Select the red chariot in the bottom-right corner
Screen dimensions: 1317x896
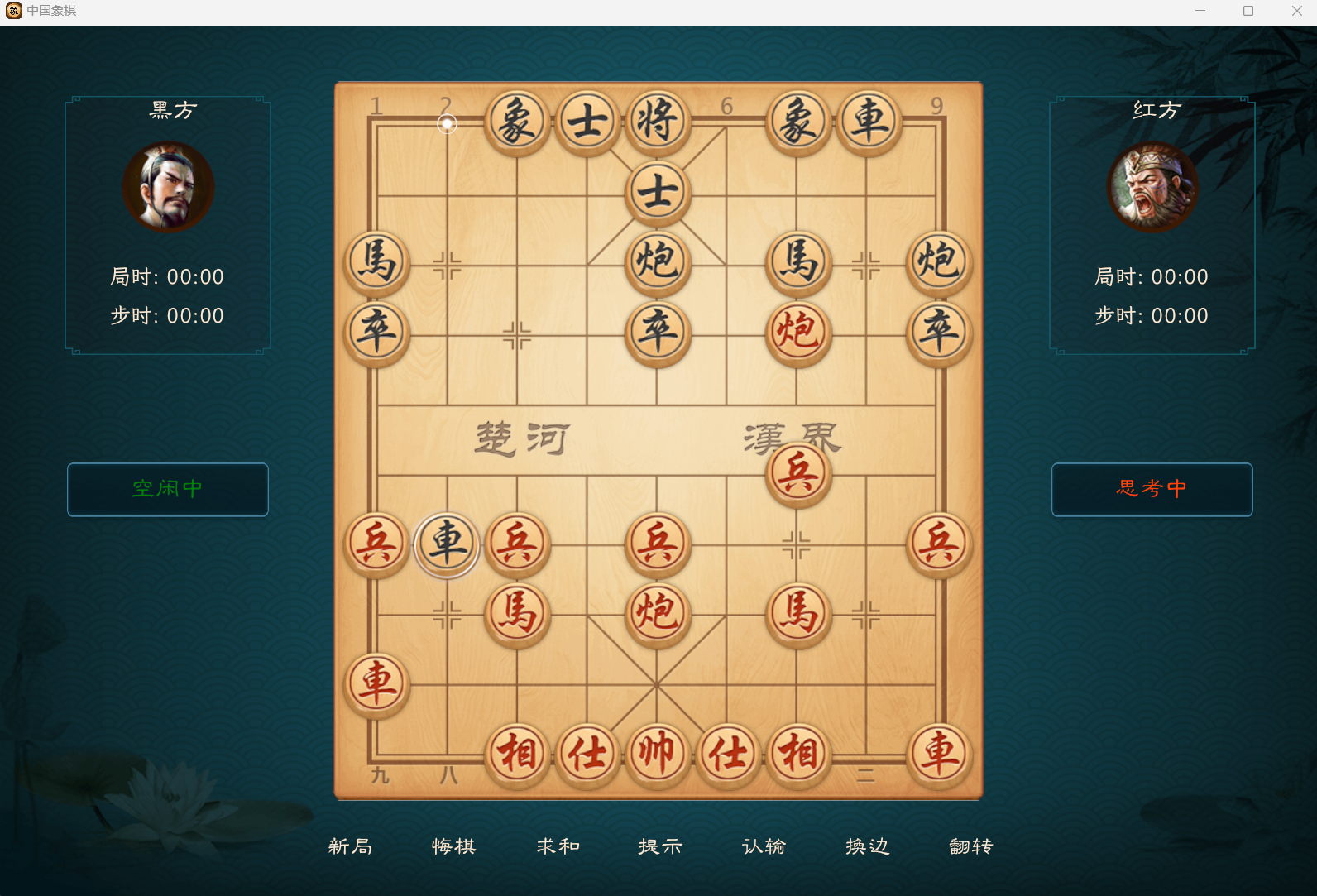(938, 754)
